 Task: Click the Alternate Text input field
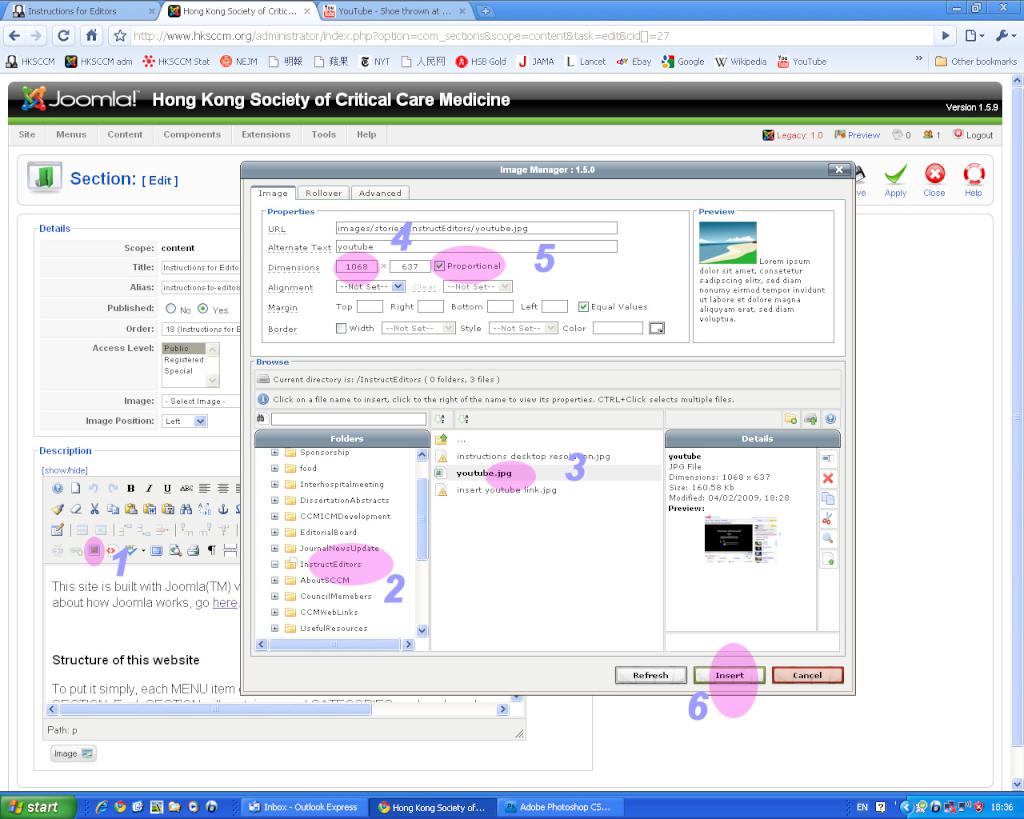[x=476, y=247]
